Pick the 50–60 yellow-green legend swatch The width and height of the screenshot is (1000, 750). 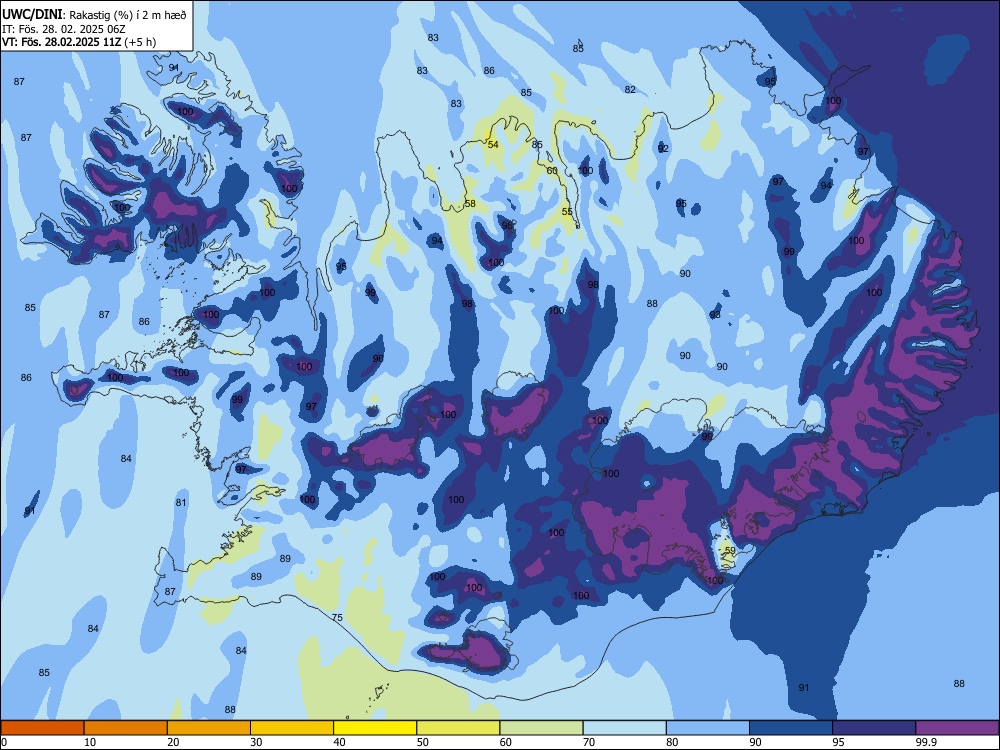458,728
